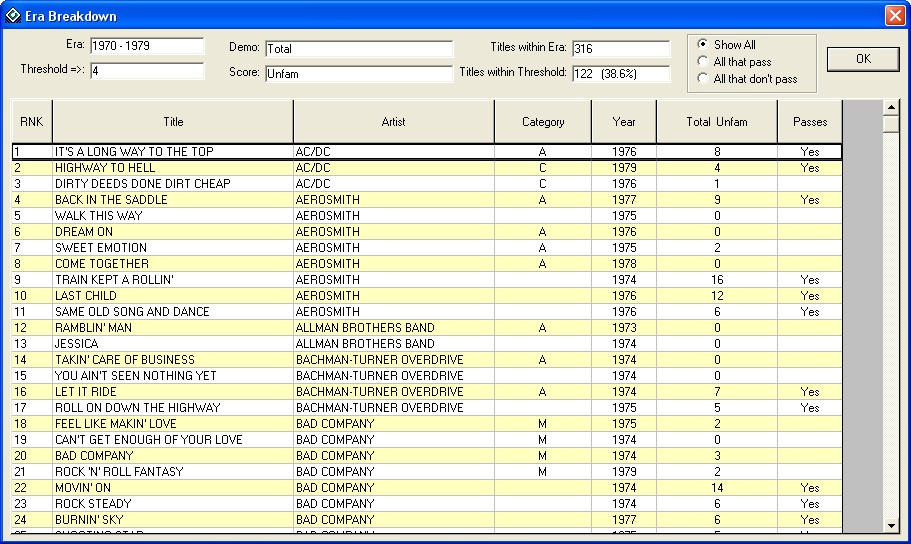Click Yes in the BURNIN' SKY row

[x=809, y=520]
